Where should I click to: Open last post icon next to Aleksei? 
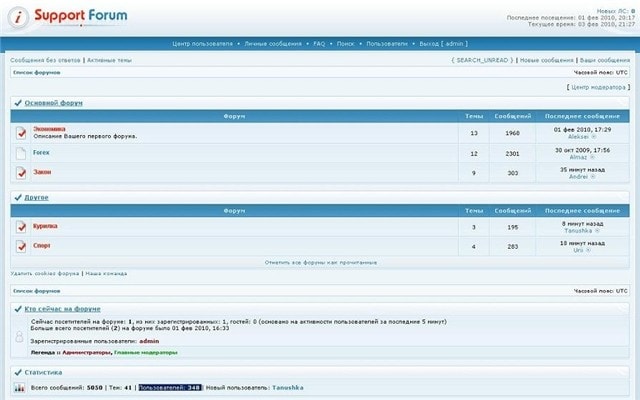tap(593, 137)
